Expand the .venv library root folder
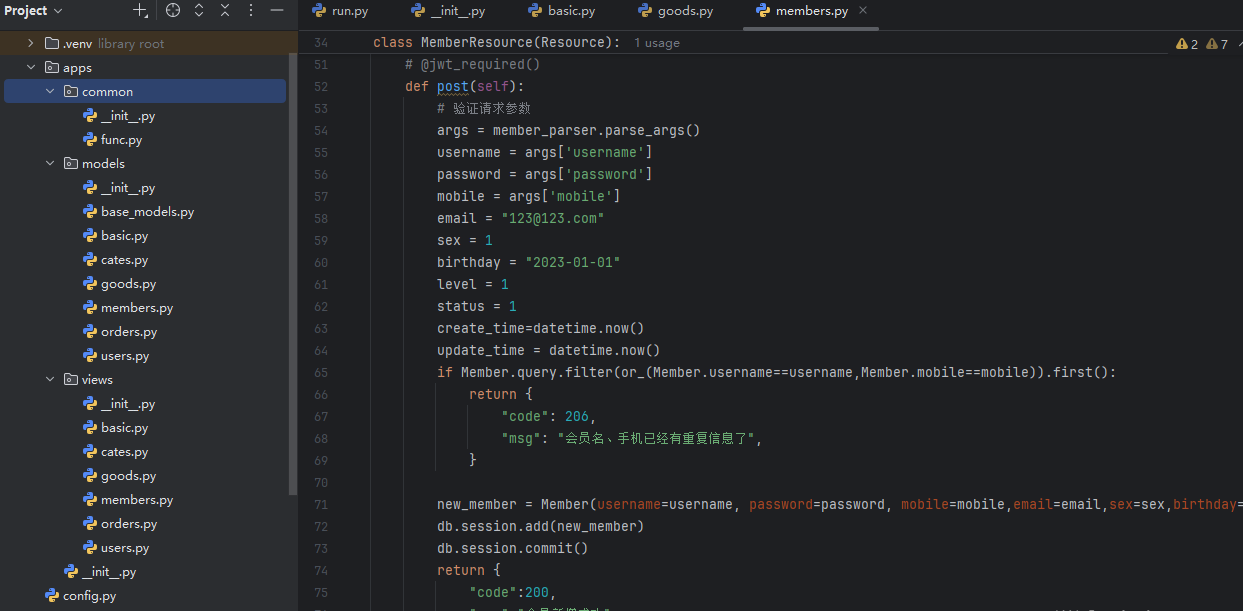Screen dimensions: 1243x611 pos(30,43)
